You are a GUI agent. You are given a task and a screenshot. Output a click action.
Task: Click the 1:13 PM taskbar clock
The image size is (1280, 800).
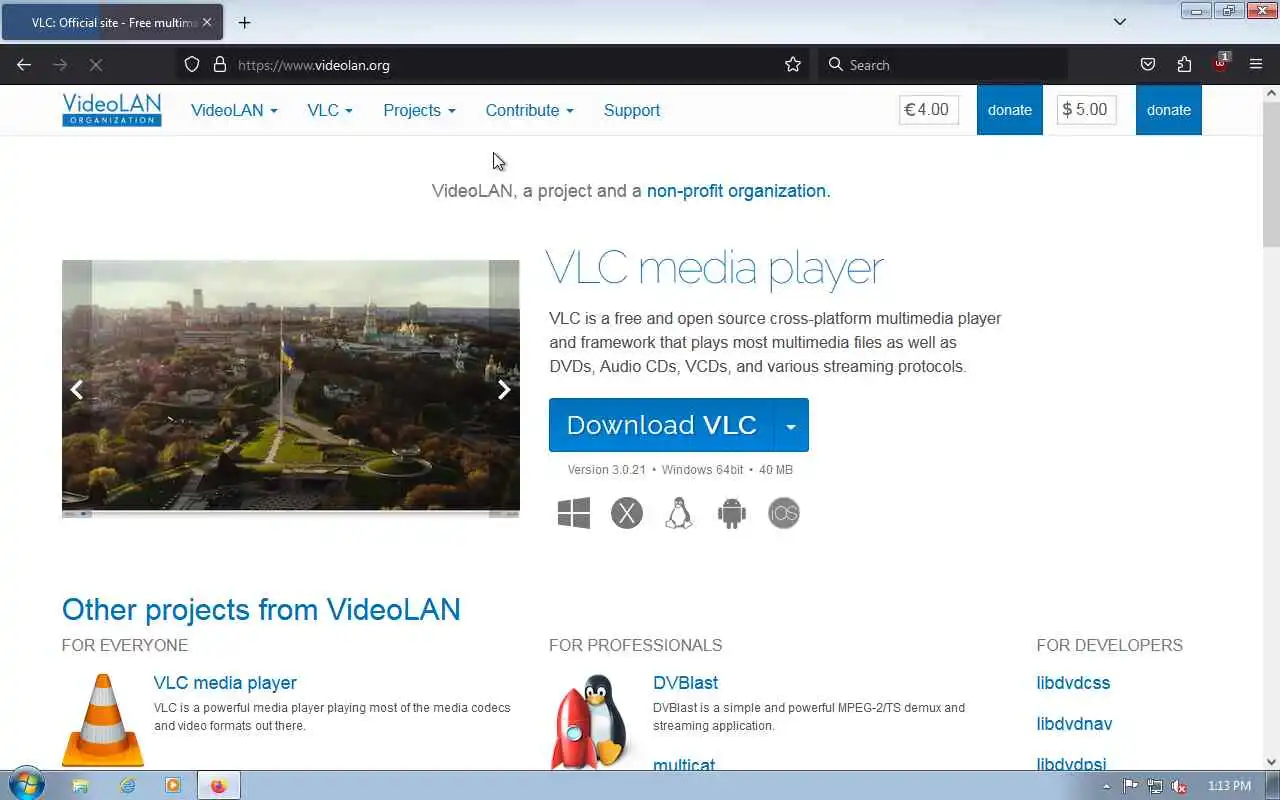click(1229, 786)
